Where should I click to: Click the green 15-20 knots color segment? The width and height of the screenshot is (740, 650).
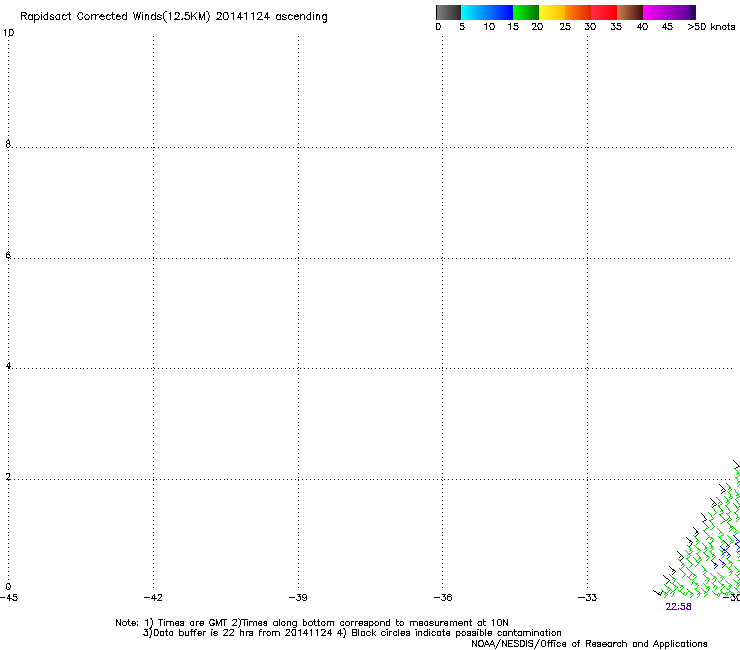[526, 12]
